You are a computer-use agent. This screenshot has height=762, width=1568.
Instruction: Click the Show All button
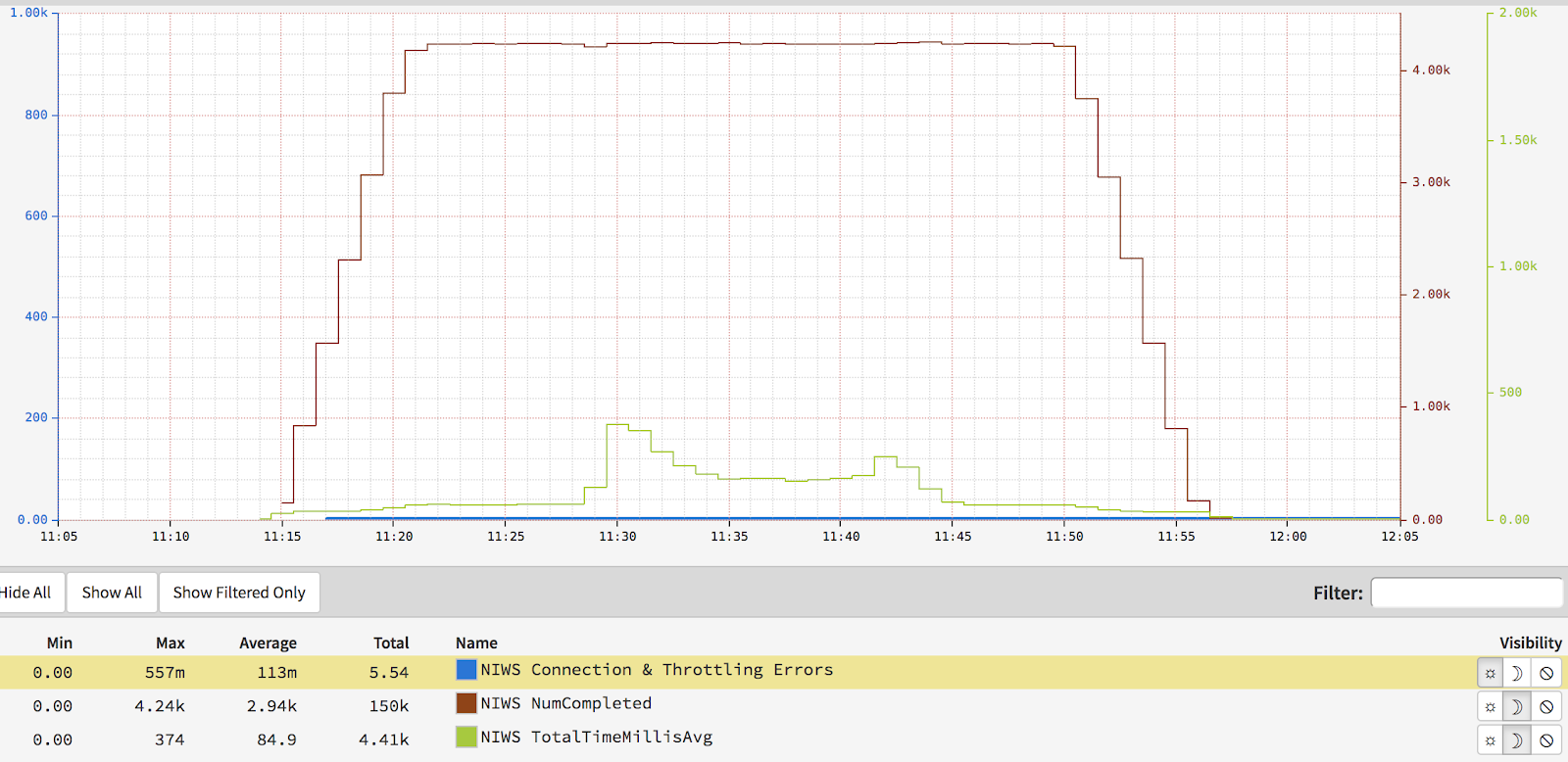[112, 593]
